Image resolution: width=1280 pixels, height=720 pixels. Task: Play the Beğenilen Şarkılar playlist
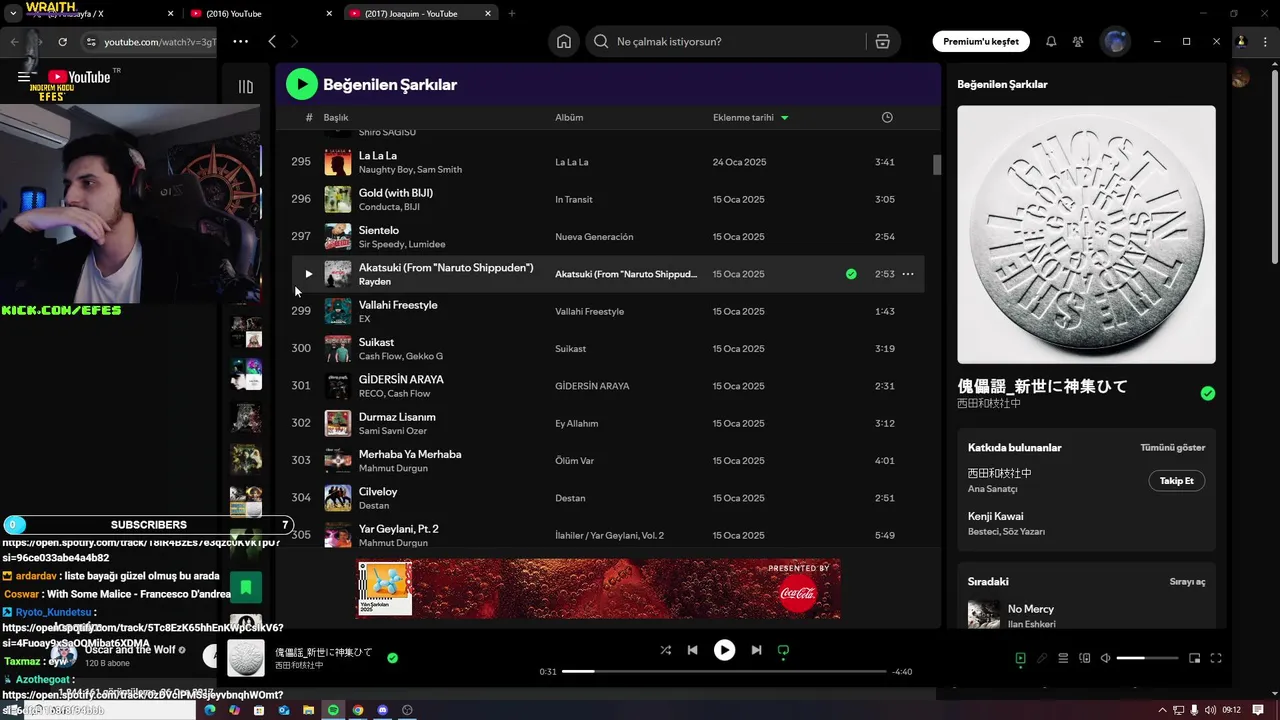(301, 84)
